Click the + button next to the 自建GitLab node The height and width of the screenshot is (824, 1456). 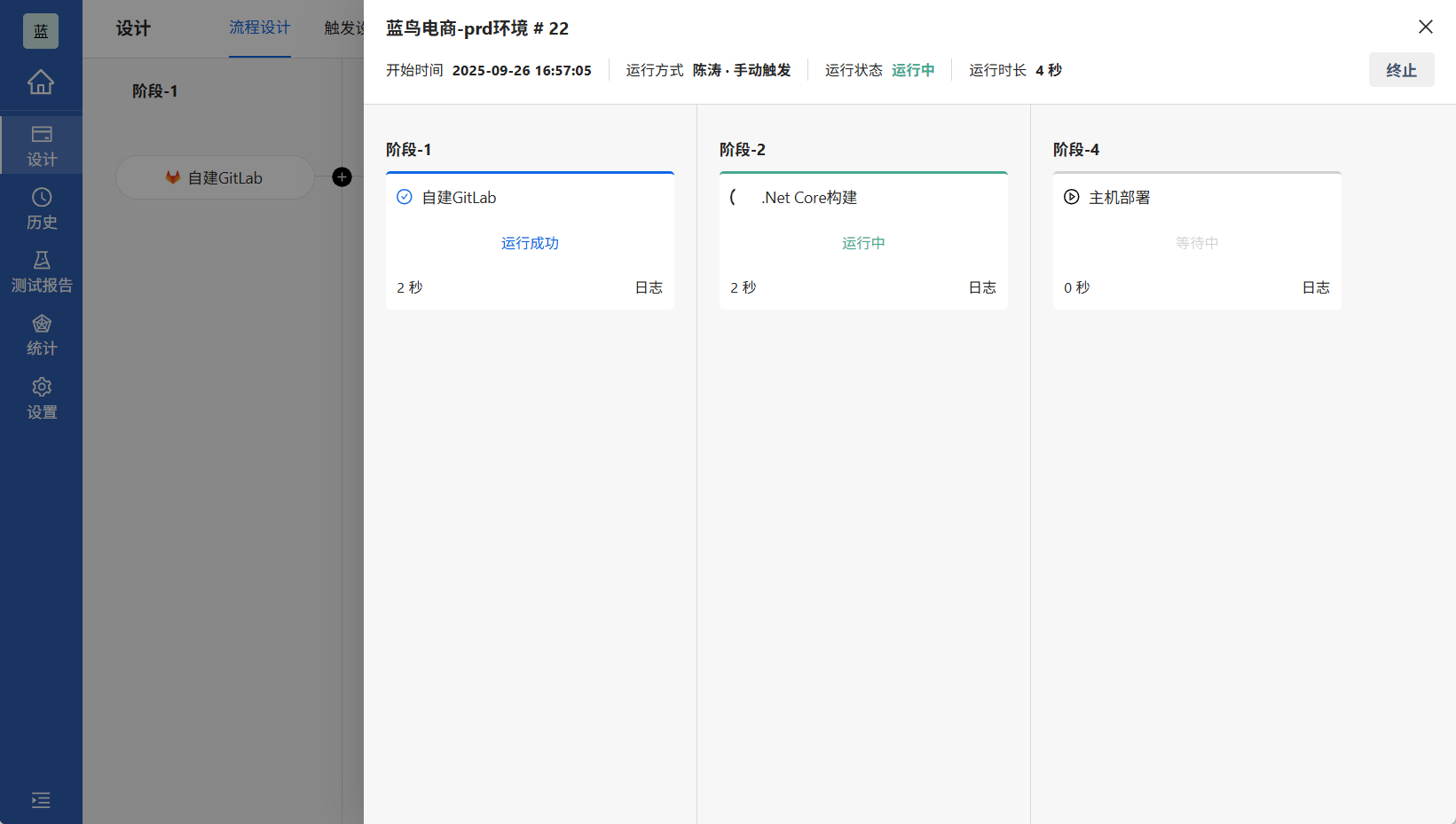342,177
